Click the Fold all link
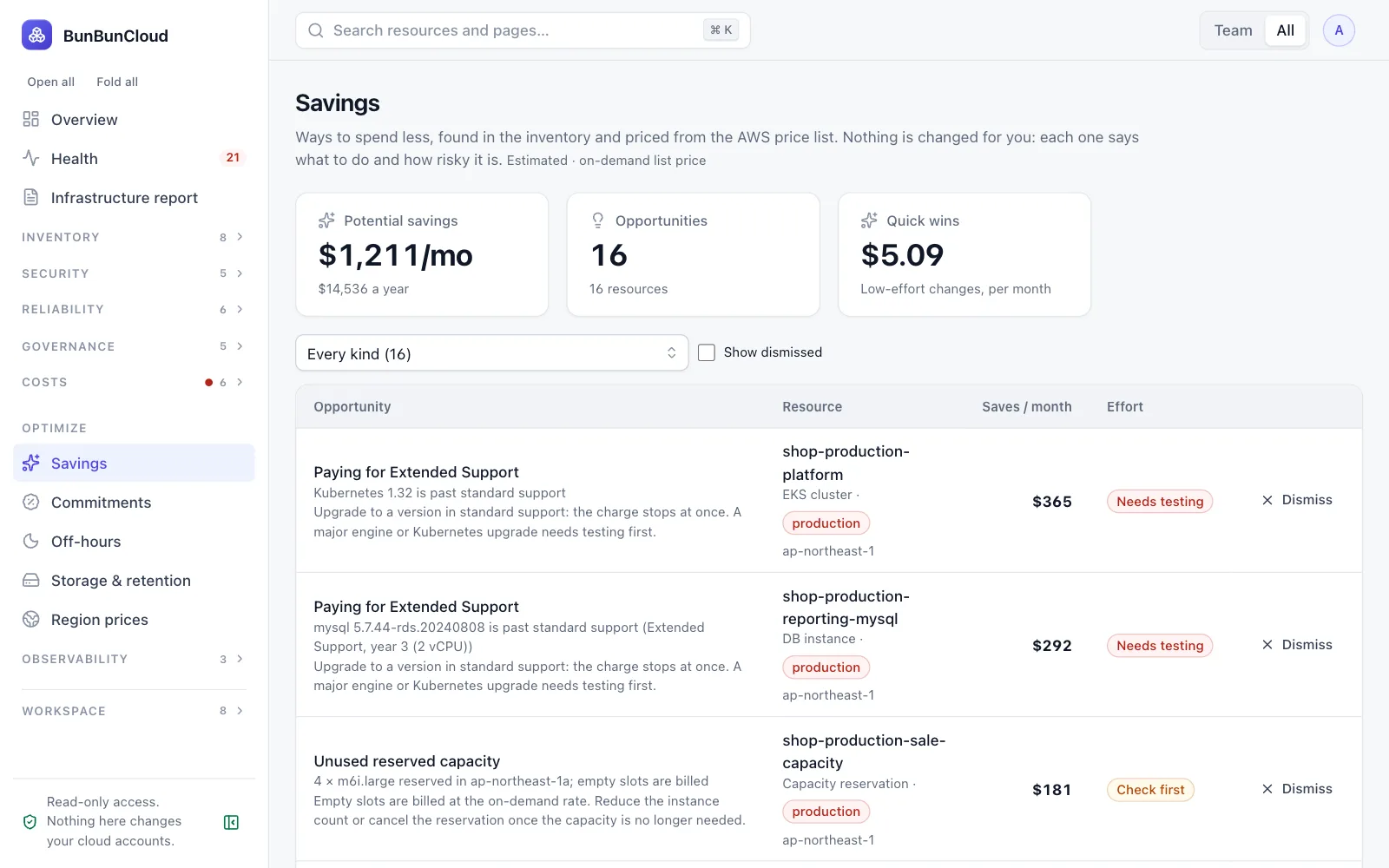This screenshot has width=1389, height=868. 117,82
